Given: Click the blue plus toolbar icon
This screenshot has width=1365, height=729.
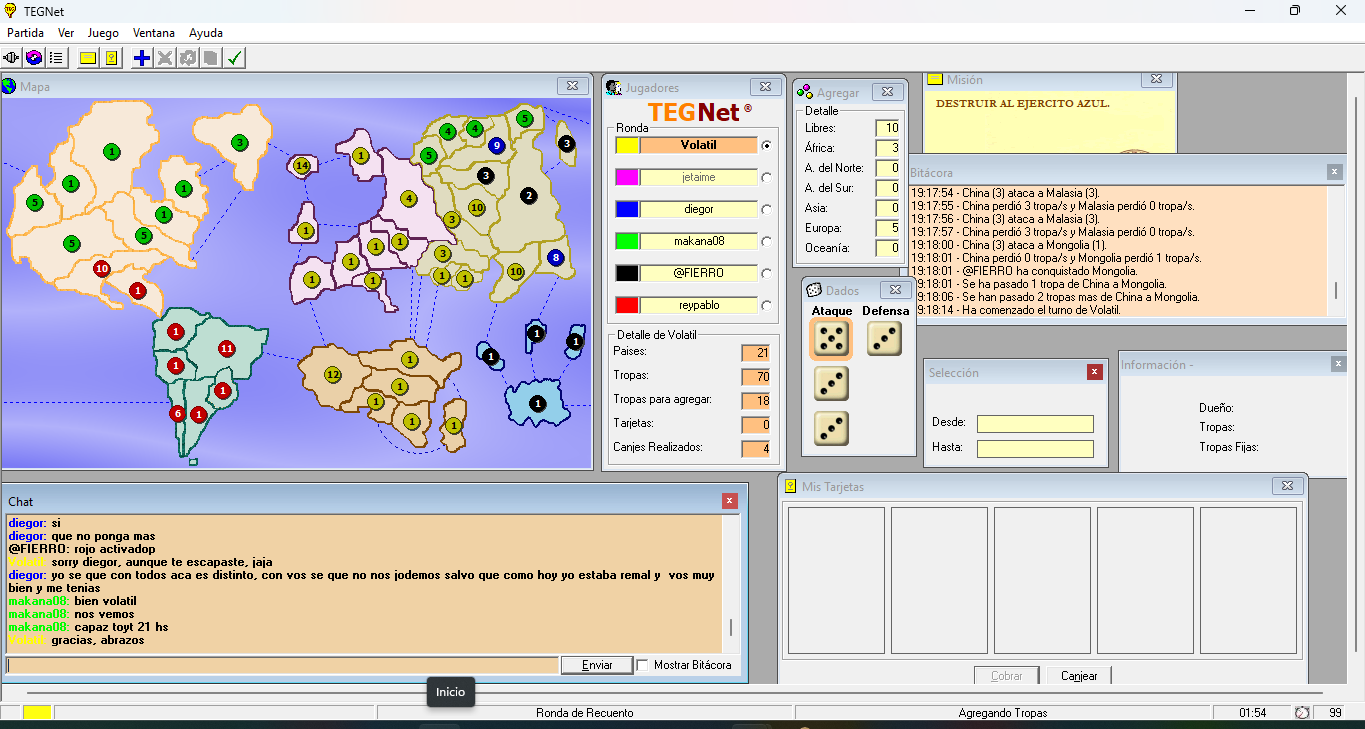Looking at the screenshot, I should (x=142, y=58).
